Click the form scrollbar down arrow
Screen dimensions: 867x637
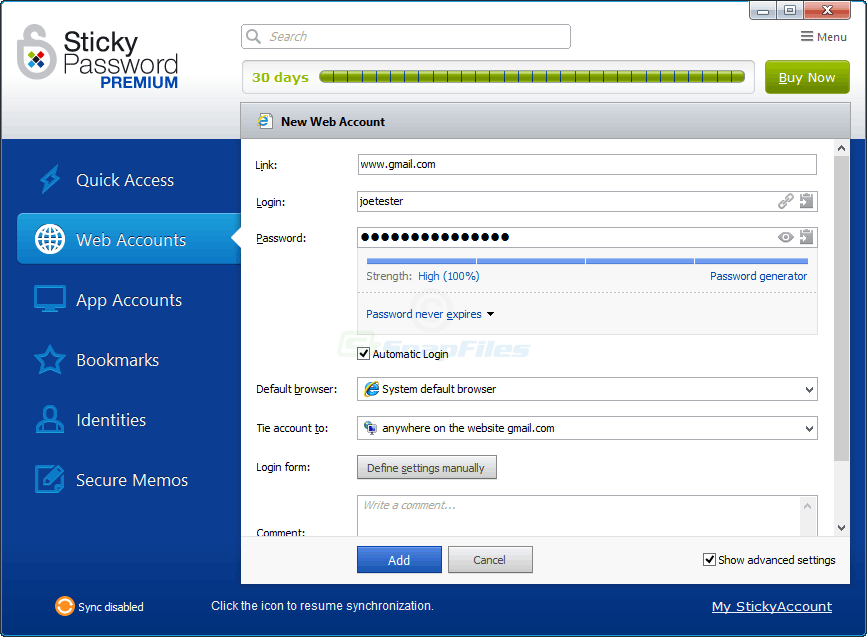[x=842, y=528]
